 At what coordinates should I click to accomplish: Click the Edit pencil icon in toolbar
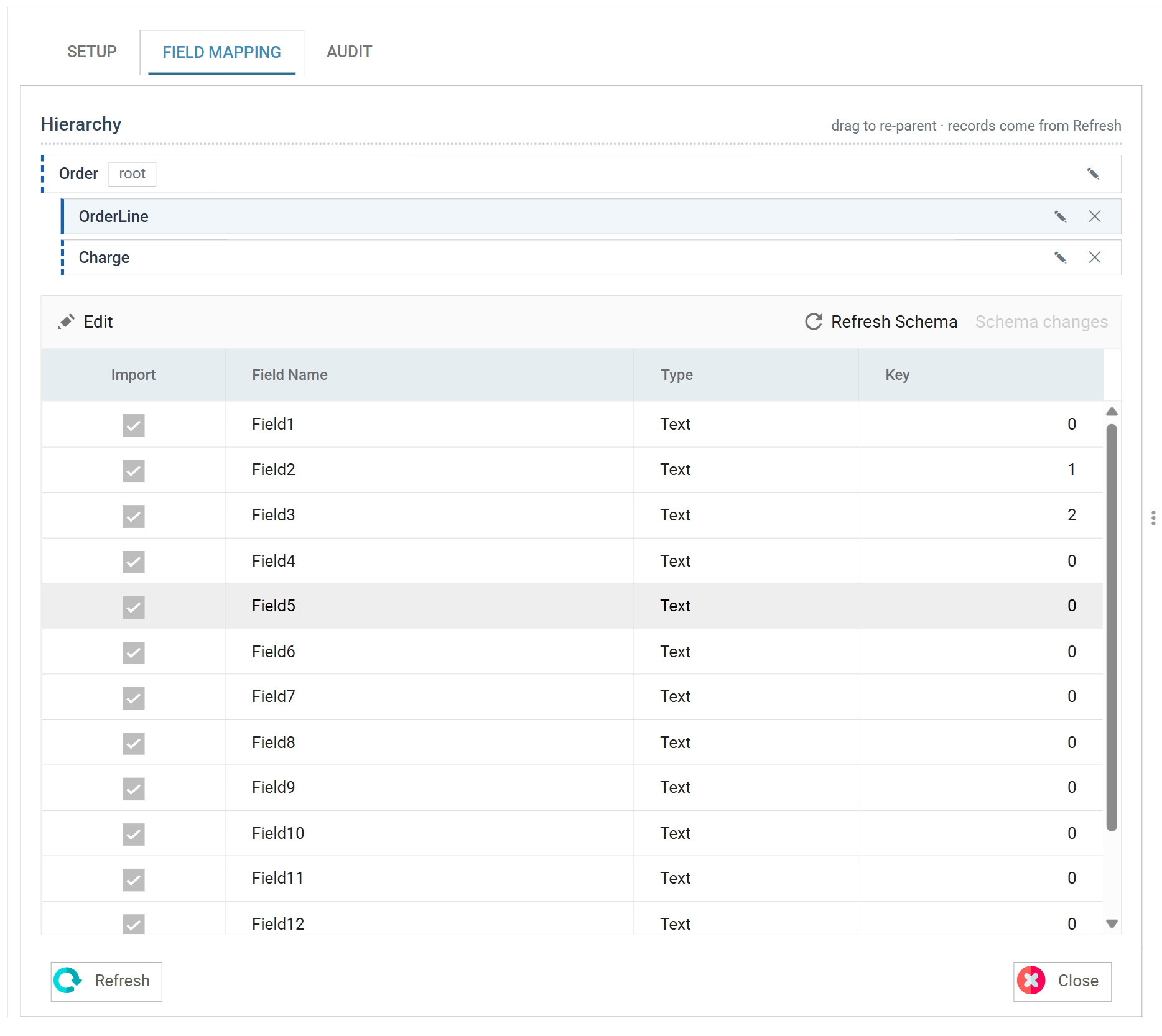67,321
